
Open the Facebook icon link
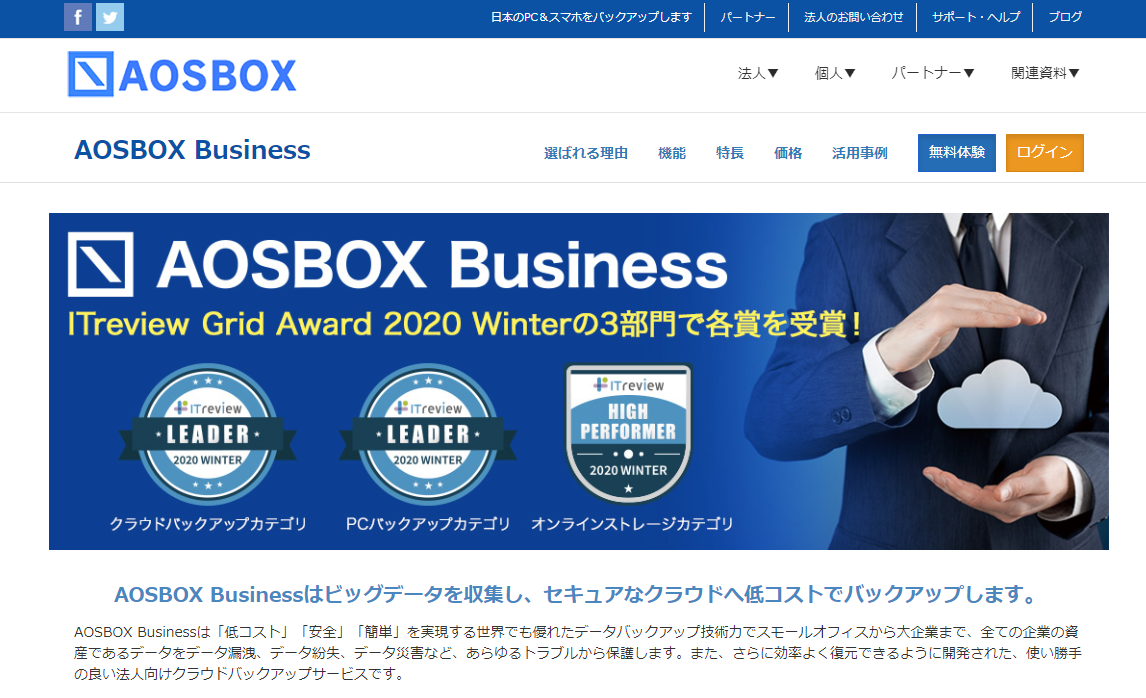(78, 17)
